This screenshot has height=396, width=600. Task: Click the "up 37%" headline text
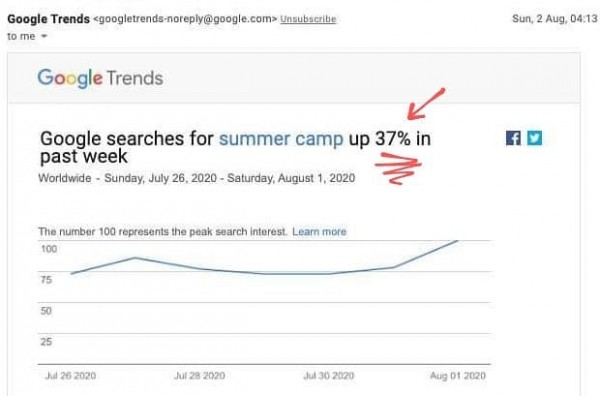(380, 139)
